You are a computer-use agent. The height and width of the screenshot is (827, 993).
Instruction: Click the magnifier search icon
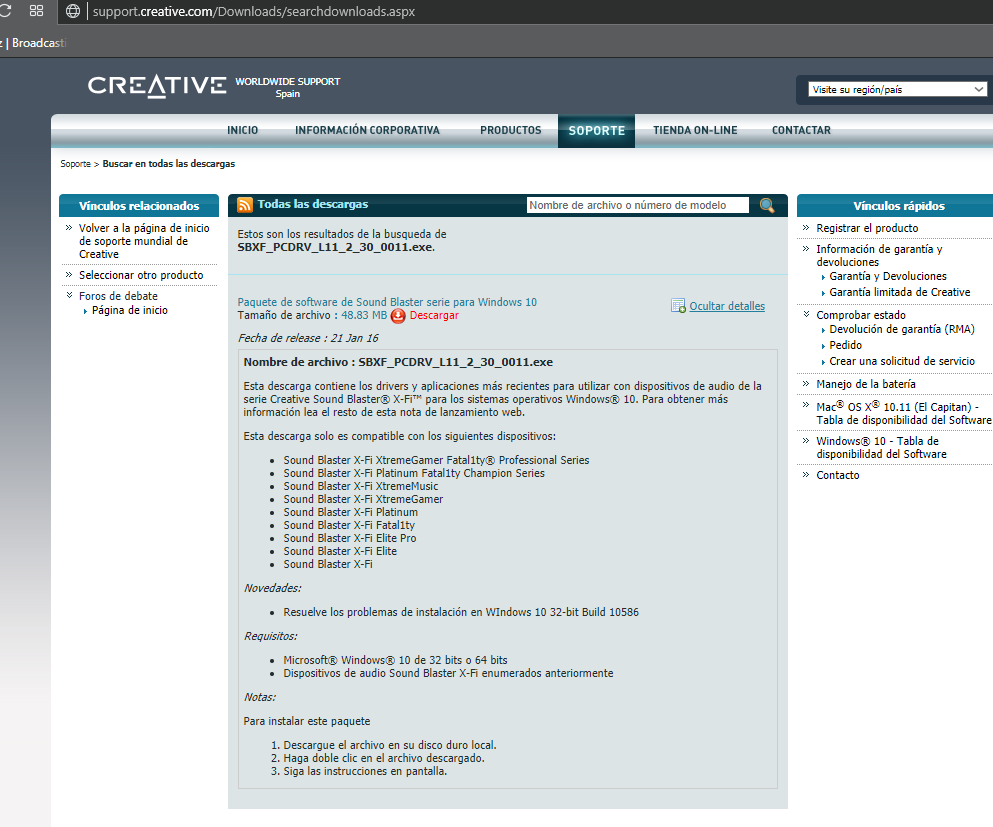coord(767,205)
